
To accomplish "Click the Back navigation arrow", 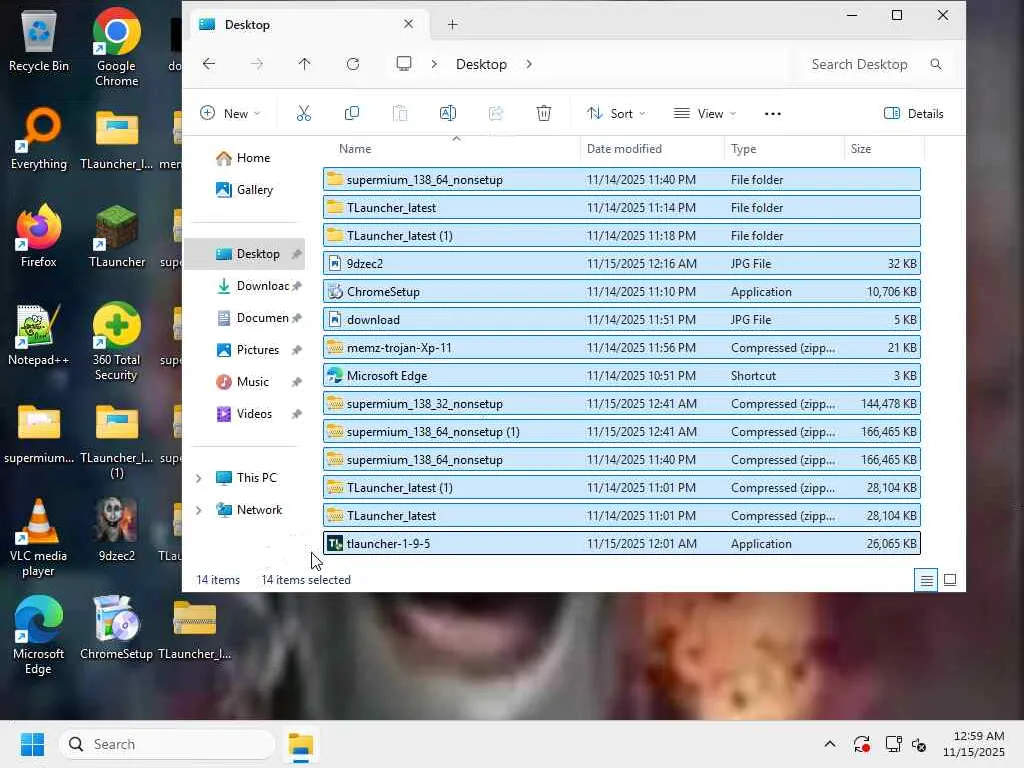I will 209,64.
